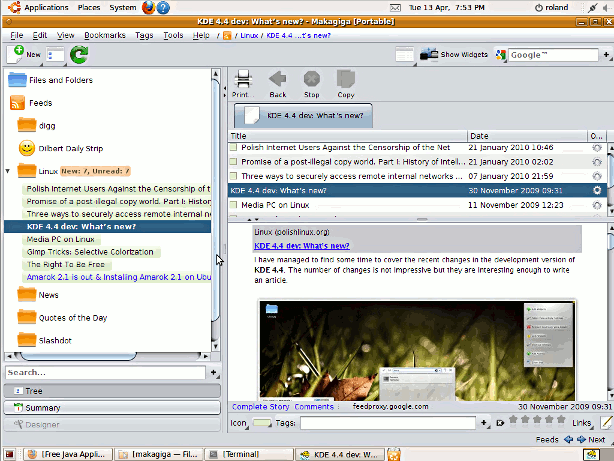Open the Help menu
614x461 pixels.
click(x=201, y=35)
